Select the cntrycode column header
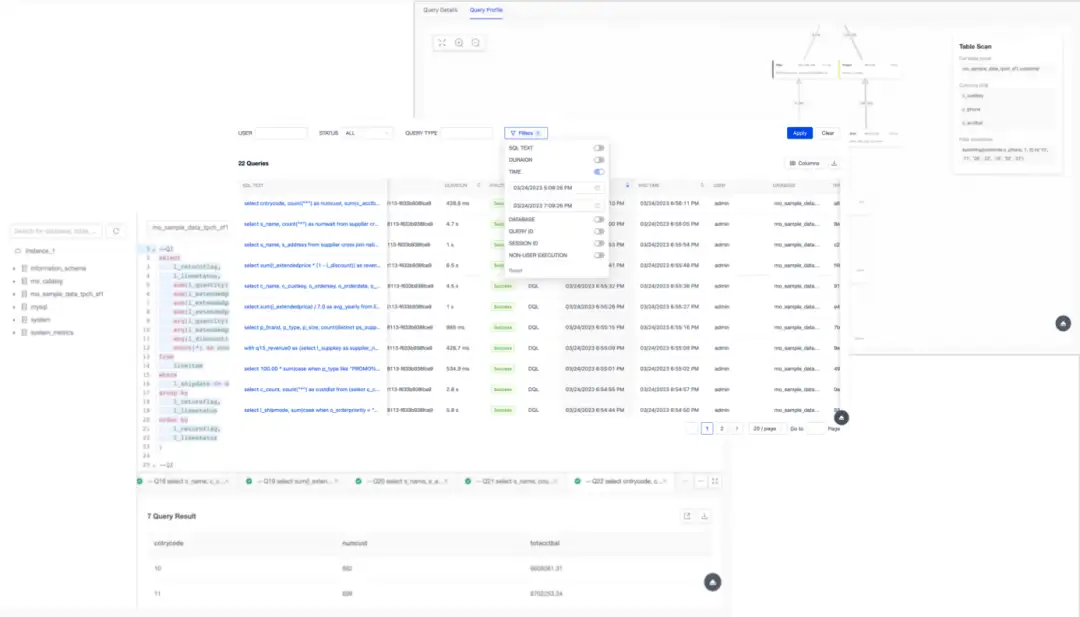The width and height of the screenshot is (1080, 617). pyautogui.click(x=169, y=543)
